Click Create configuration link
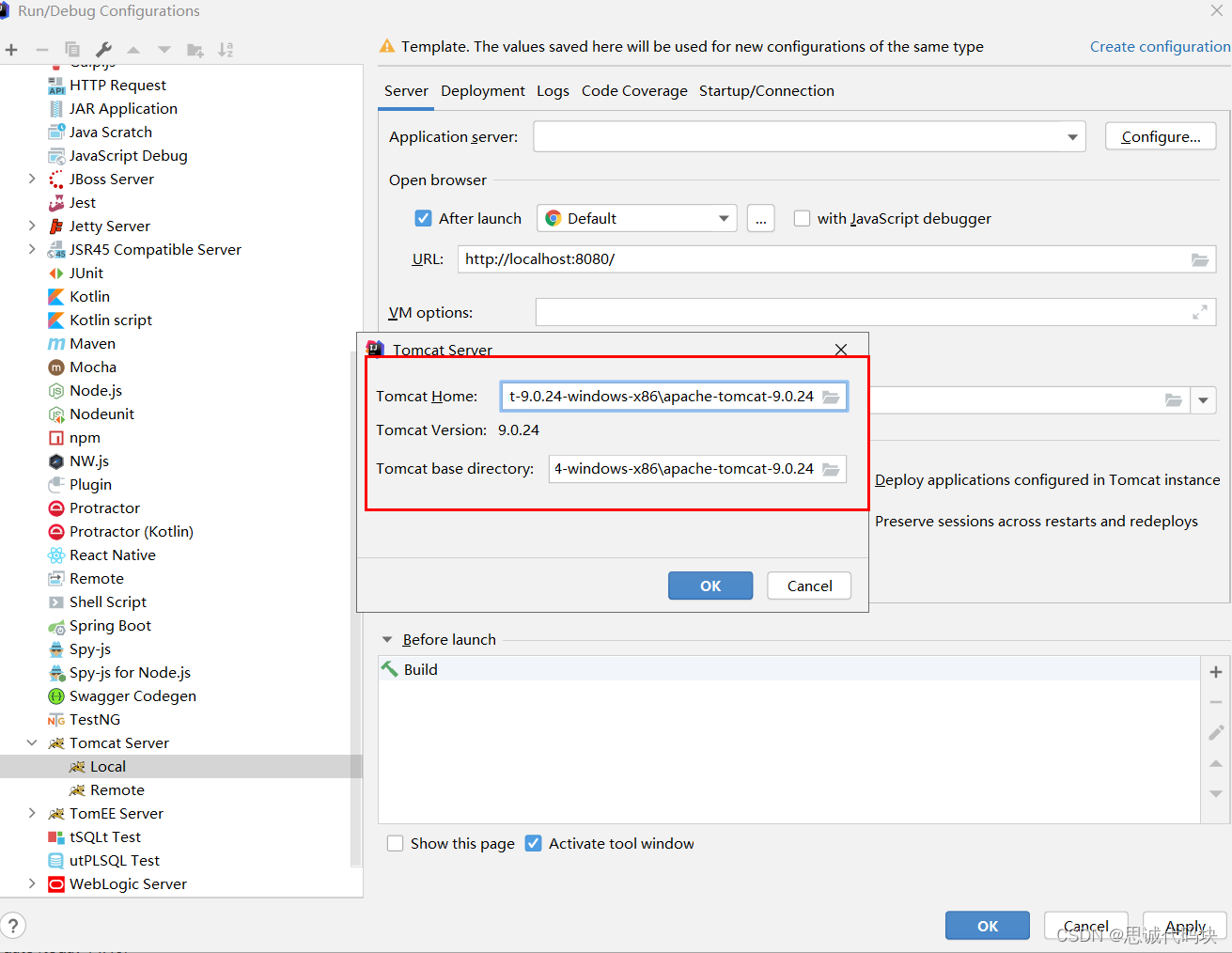The width and height of the screenshot is (1232, 953). 1160,47
